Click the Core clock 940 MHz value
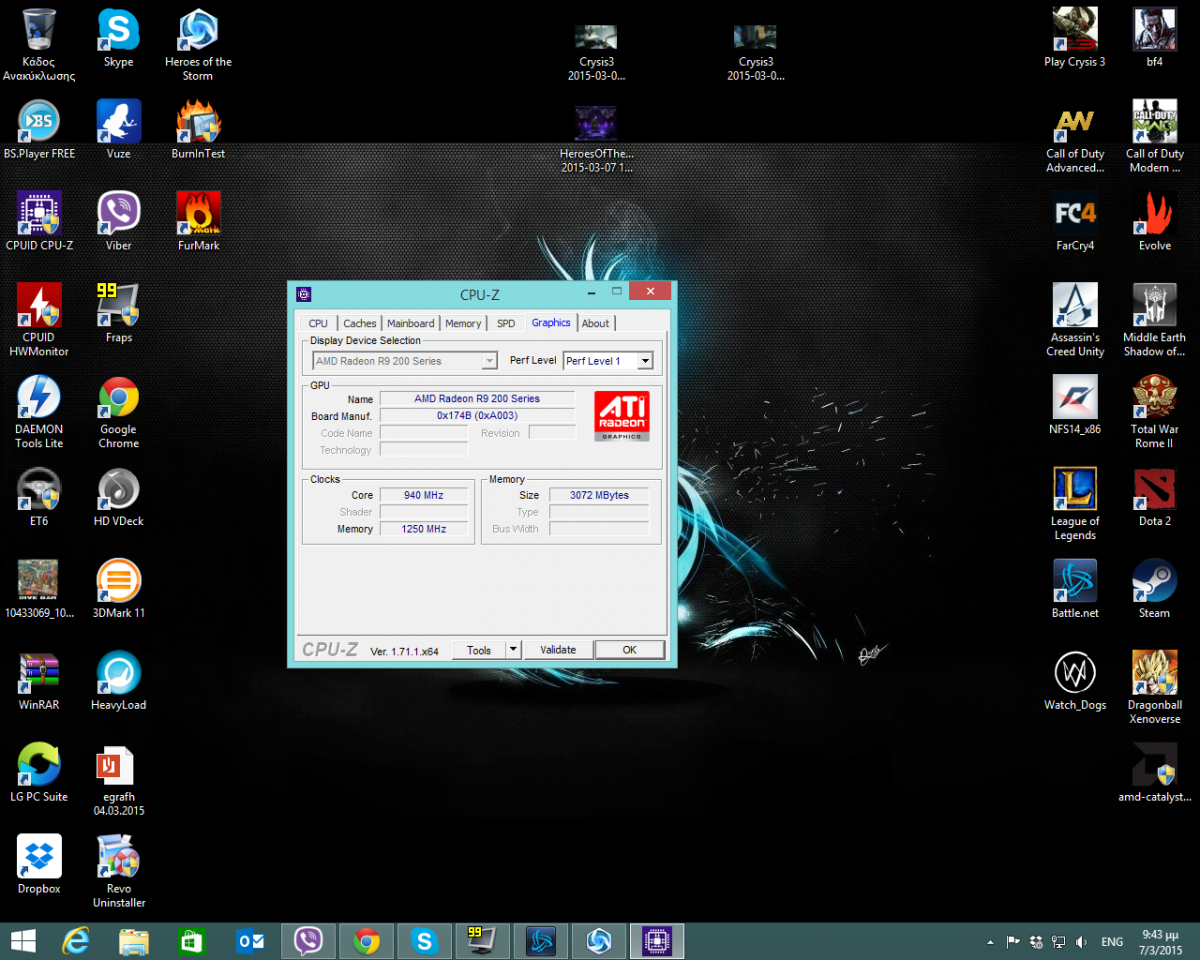Screen dimensions: 1200x960 (425, 495)
